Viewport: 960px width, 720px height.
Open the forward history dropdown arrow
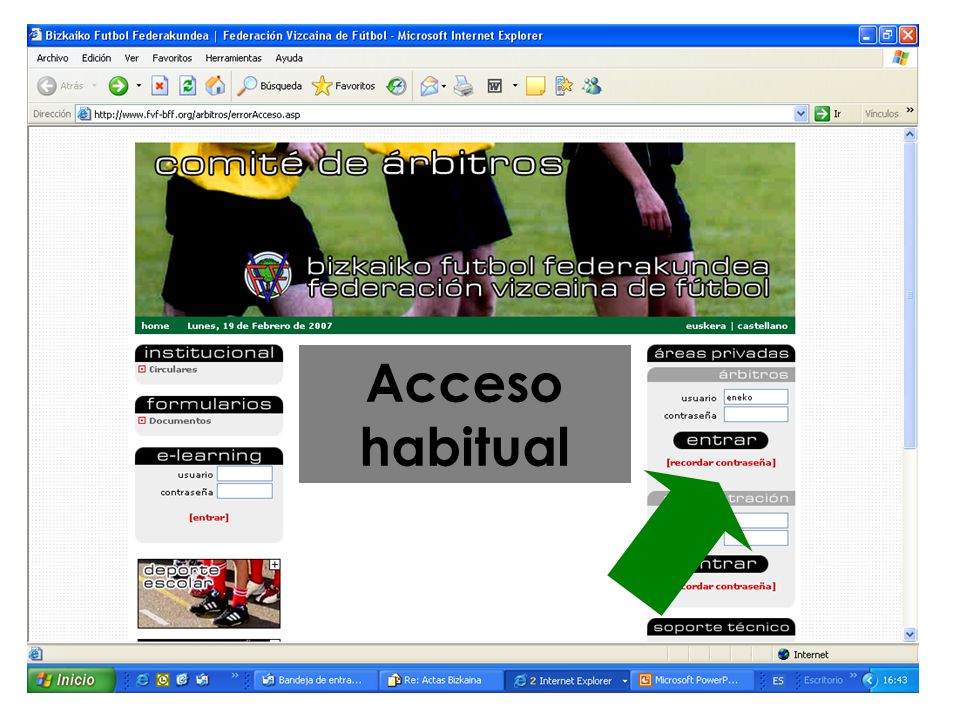[139, 86]
